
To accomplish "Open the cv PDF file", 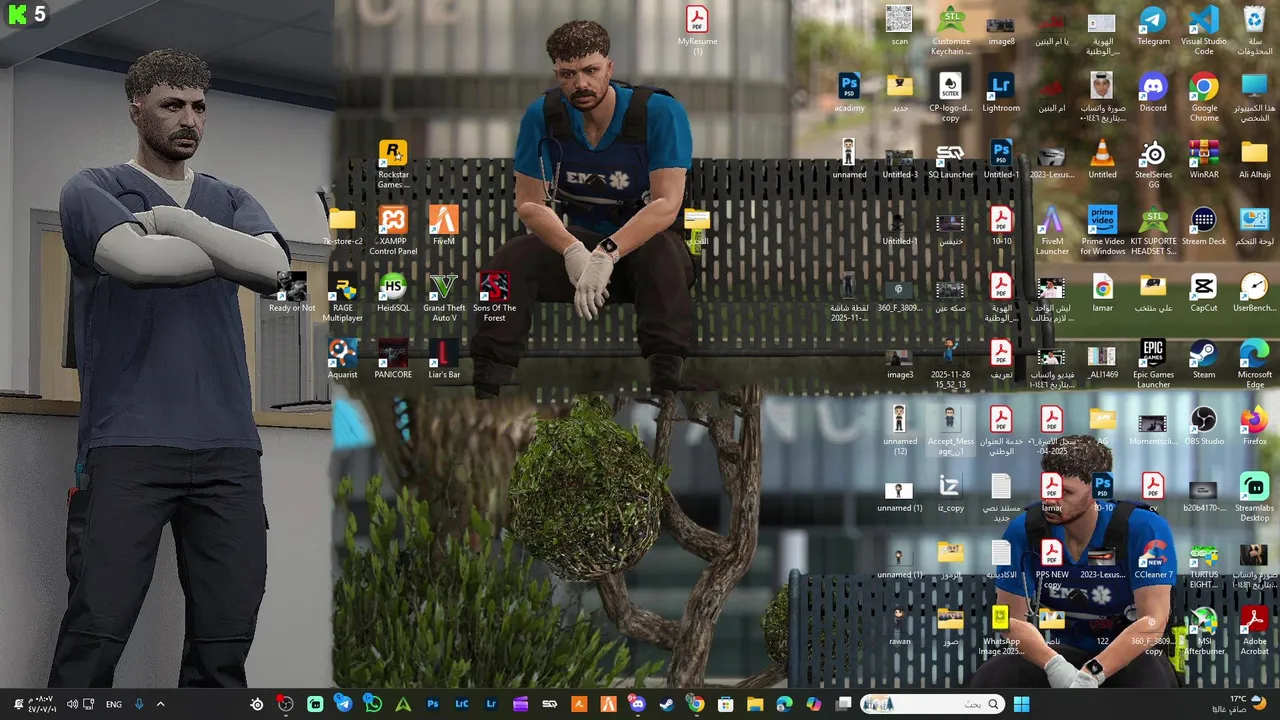I will coord(1153,493).
